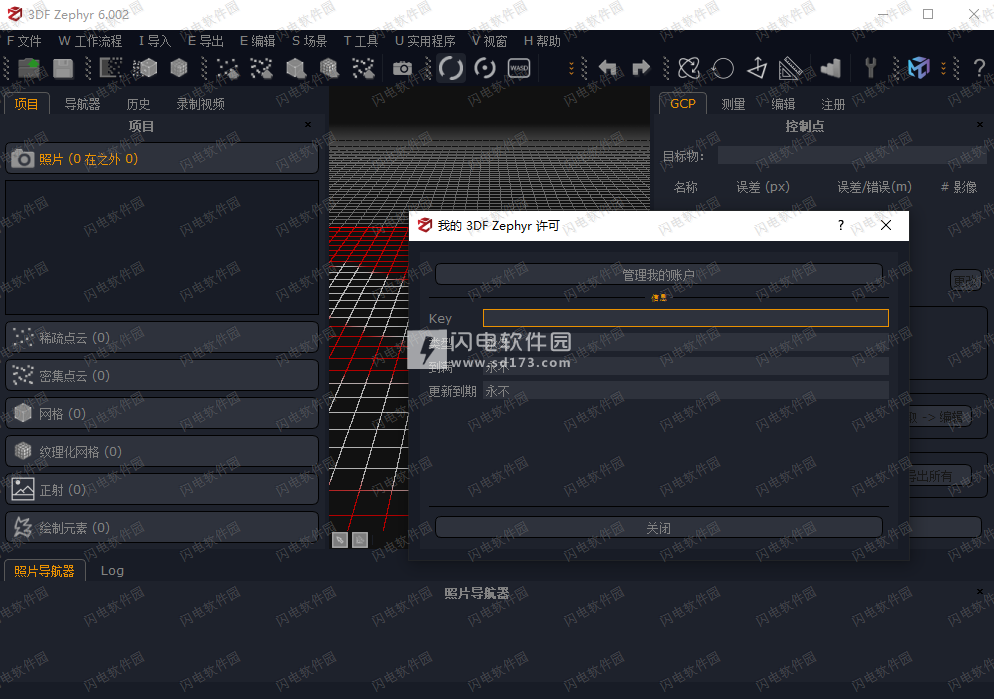This screenshot has height=699, width=994.
Task: Click the camera screenshot icon
Action: (x=402, y=68)
